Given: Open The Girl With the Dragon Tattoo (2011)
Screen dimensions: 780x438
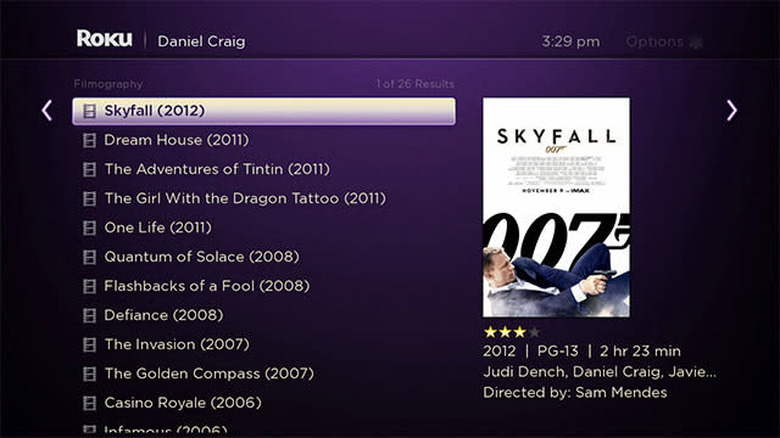Looking at the screenshot, I should point(244,199).
